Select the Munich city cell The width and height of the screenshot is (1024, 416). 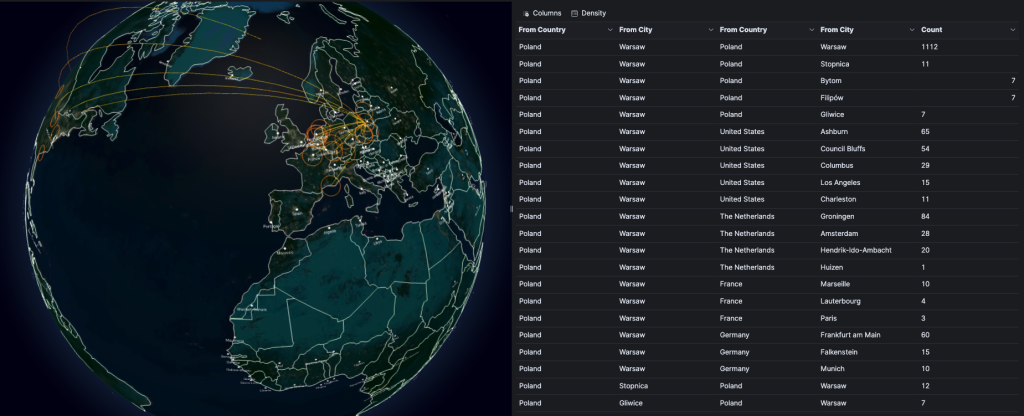tap(832, 369)
